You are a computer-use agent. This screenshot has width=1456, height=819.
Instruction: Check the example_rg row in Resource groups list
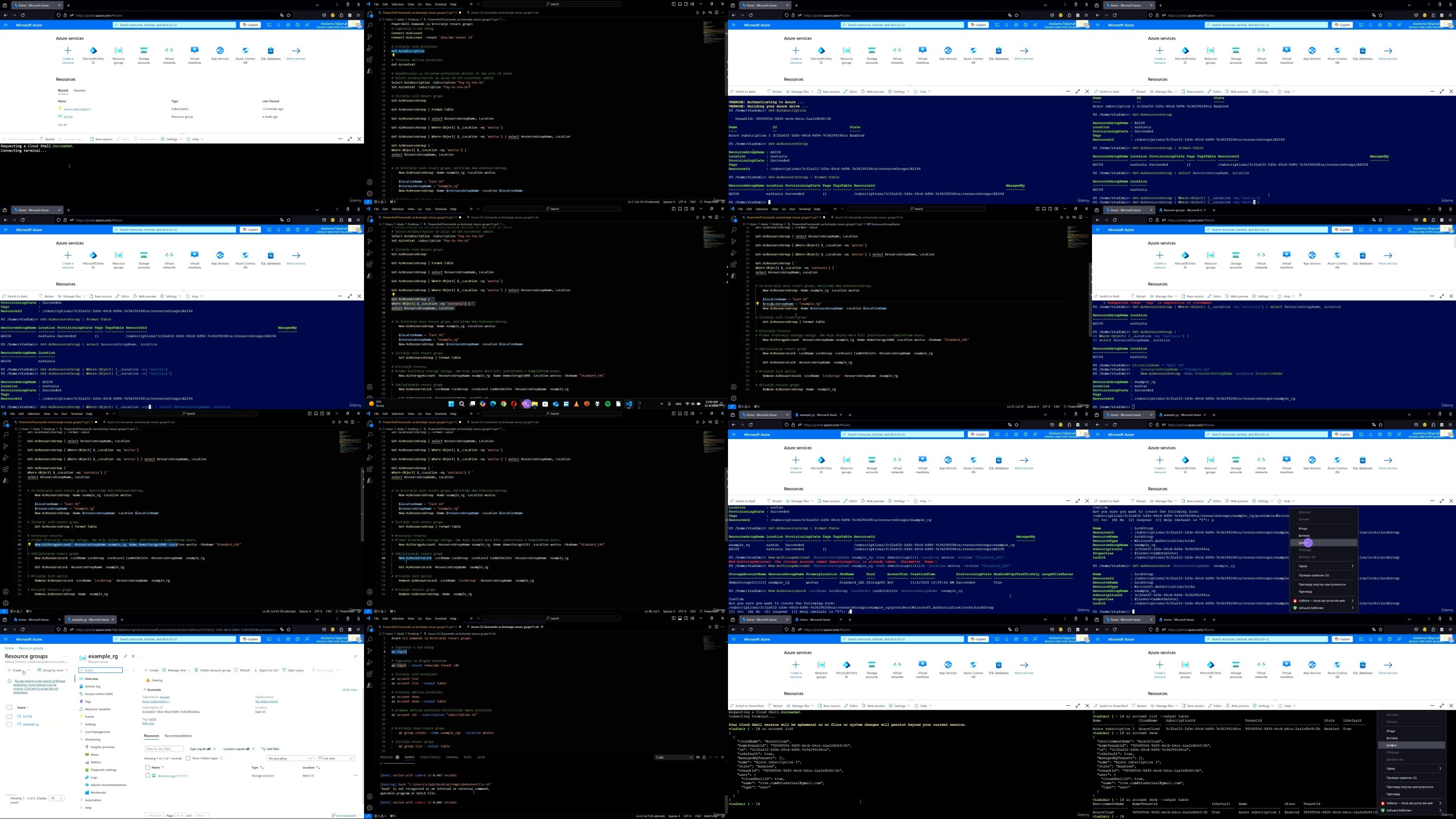pos(9,724)
